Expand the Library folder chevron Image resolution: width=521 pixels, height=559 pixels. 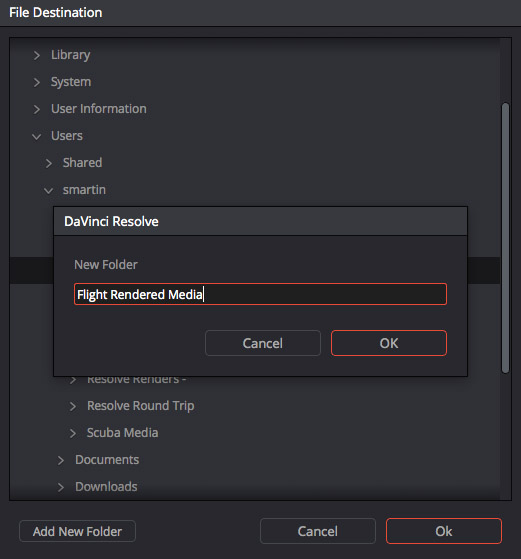(36, 55)
